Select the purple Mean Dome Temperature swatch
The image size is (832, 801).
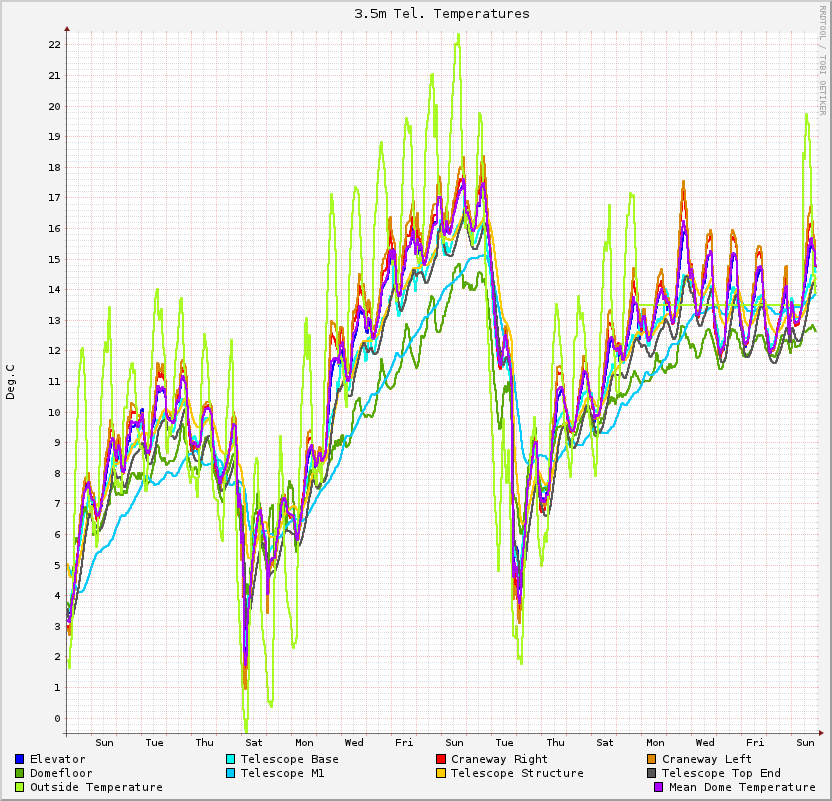pyautogui.click(x=659, y=787)
